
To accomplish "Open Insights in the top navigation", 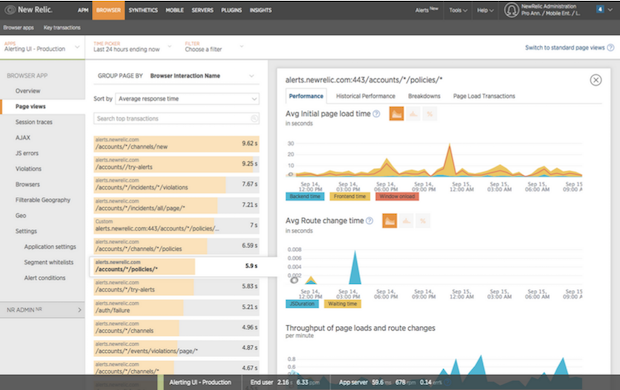I will [261, 10].
